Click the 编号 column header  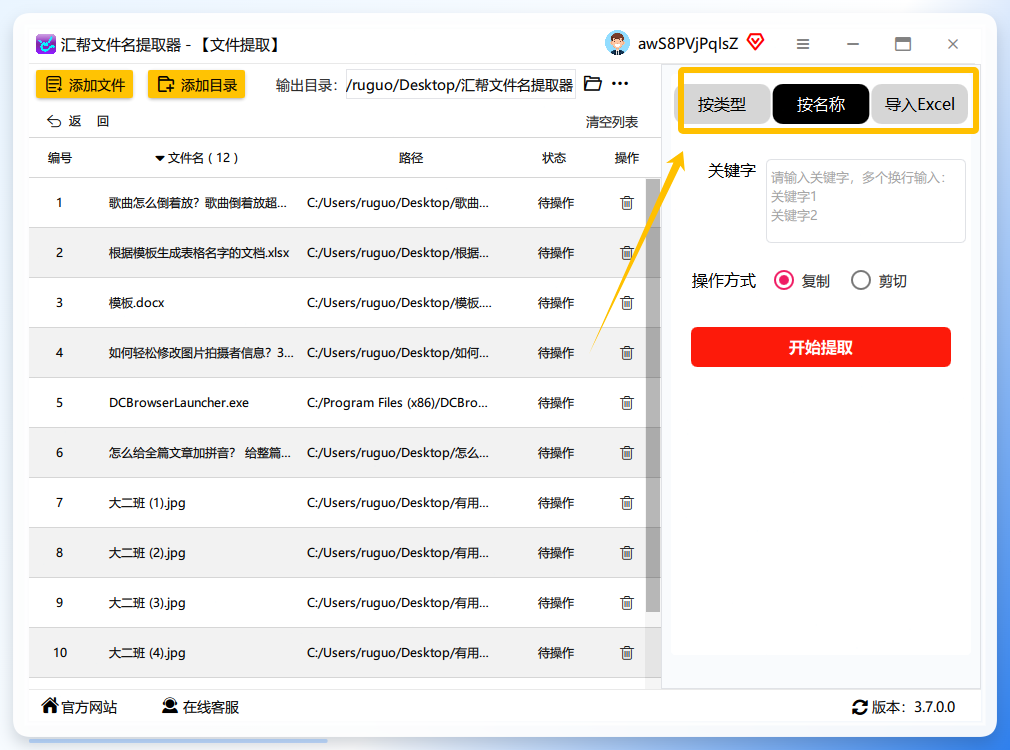(x=60, y=158)
